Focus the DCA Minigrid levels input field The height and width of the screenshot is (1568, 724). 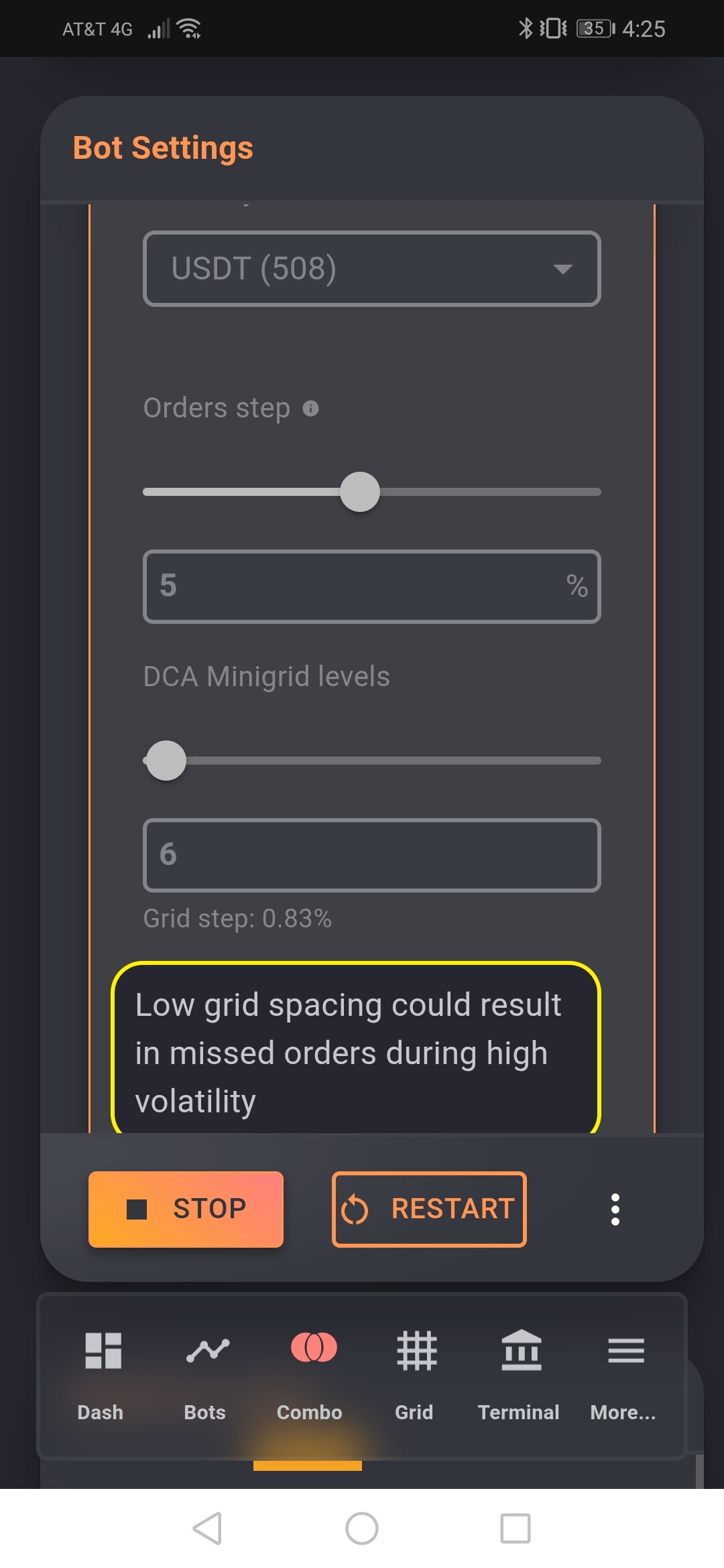click(x=372, y=855)
